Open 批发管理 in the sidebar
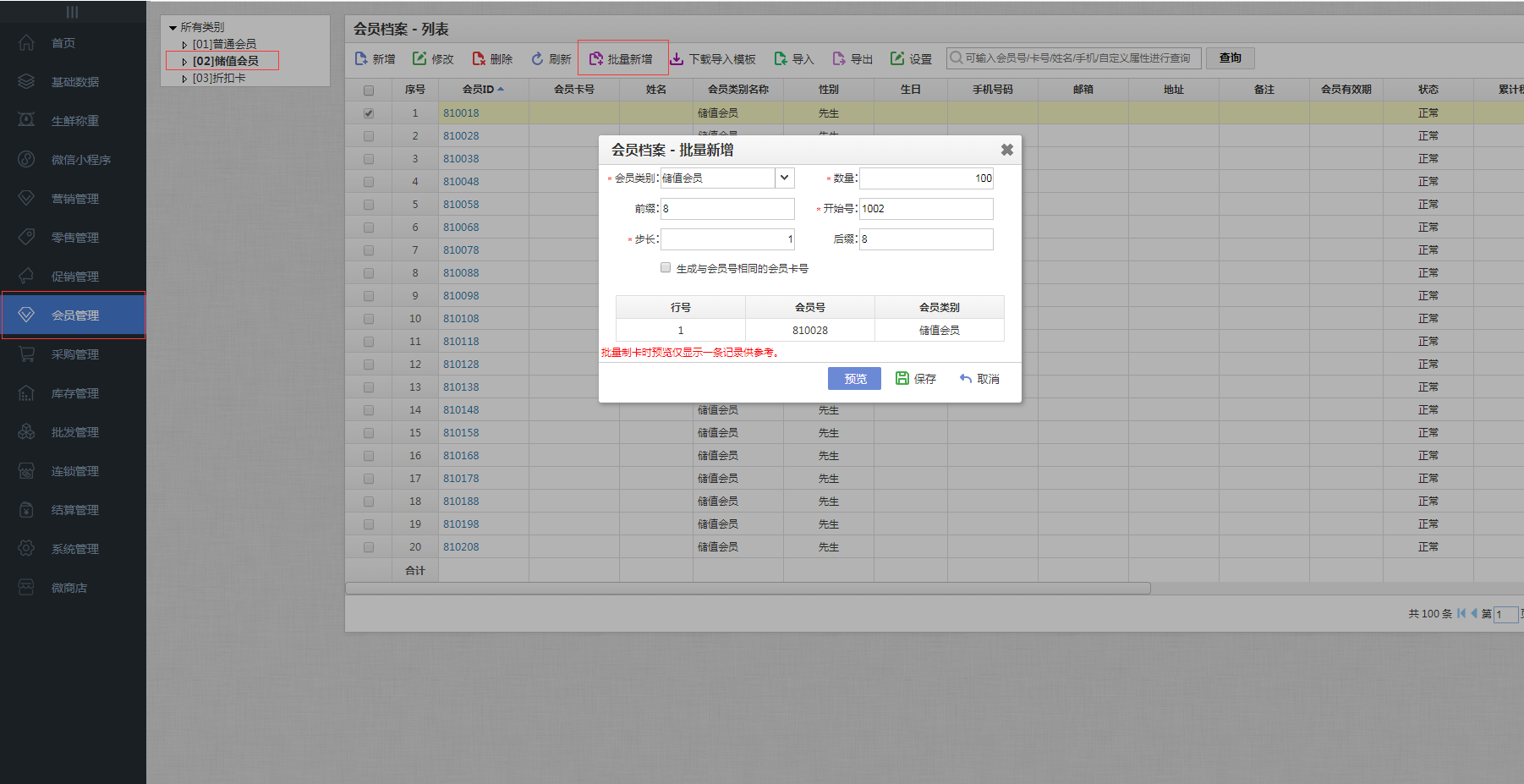This screenshot has height=784, width=1524. point(74,432)
